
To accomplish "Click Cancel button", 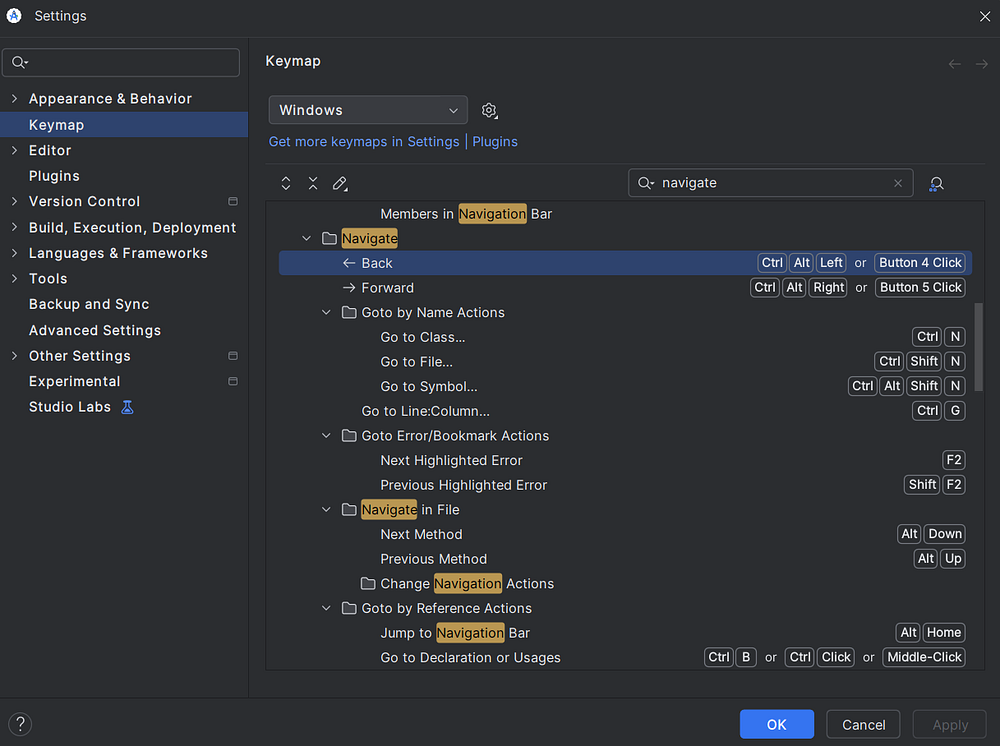I will click(864, 724).
